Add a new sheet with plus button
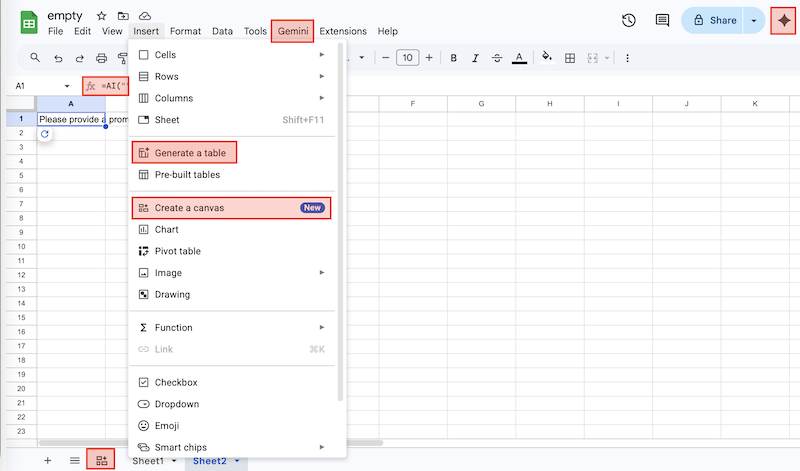 (x=47, y=461)
